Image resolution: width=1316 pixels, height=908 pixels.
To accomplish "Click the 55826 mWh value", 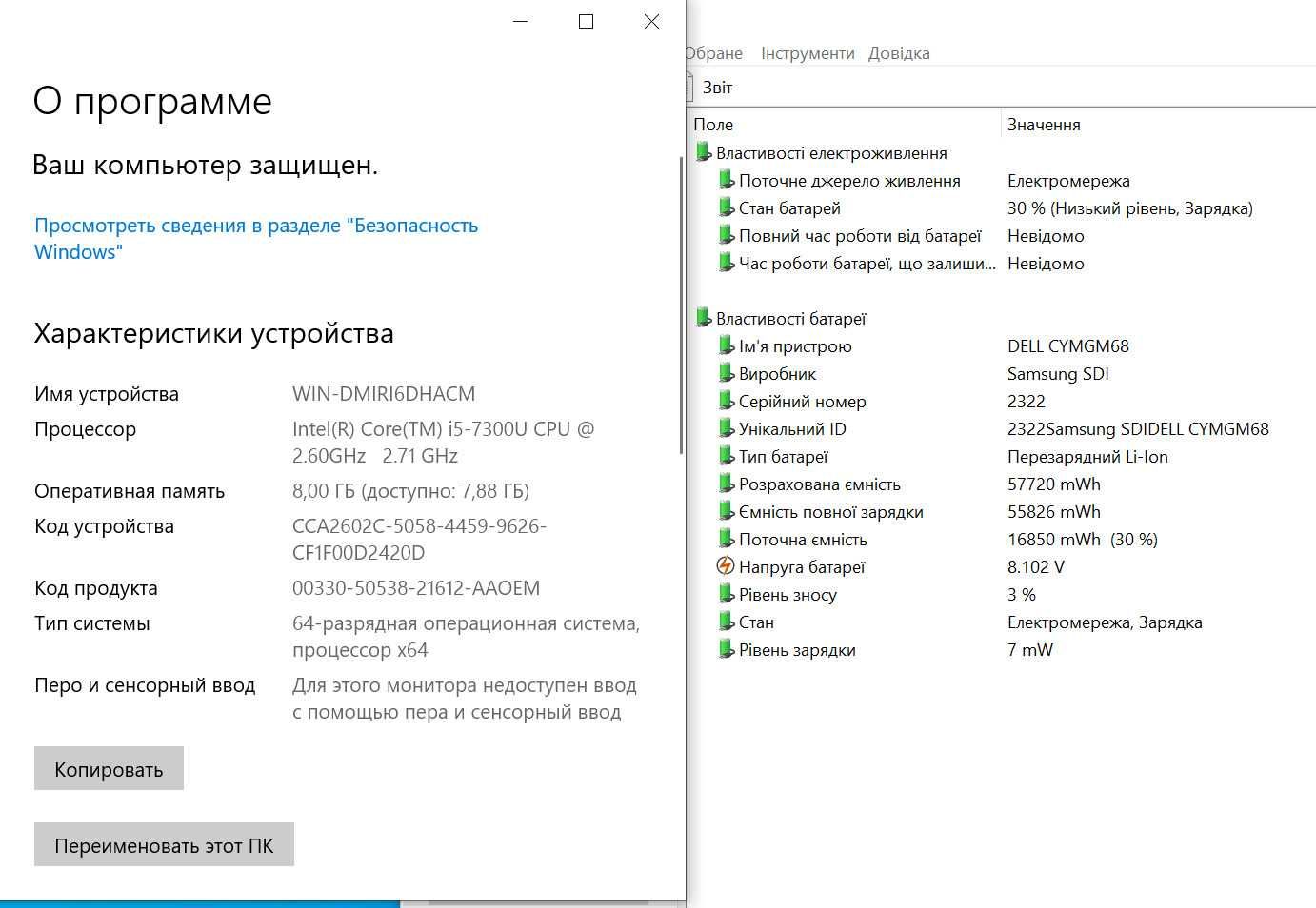I will [1054, 511].
